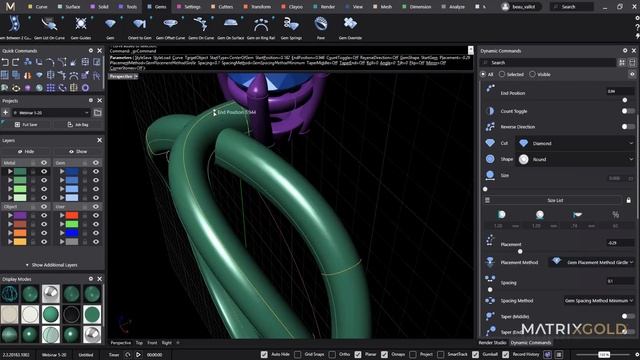640x360 pixels.
Task: Enable the Ortho checkbox
Action: point(332,354)
